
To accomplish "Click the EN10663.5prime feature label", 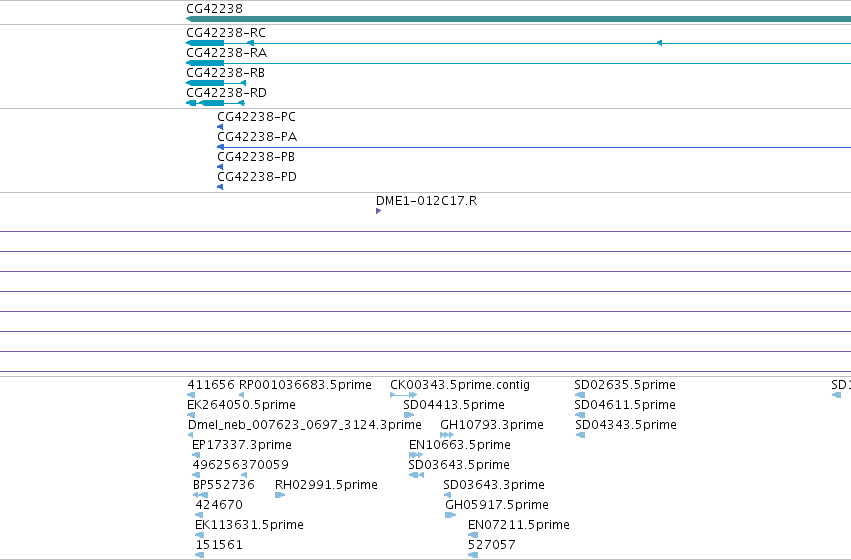I will (460, 445).
